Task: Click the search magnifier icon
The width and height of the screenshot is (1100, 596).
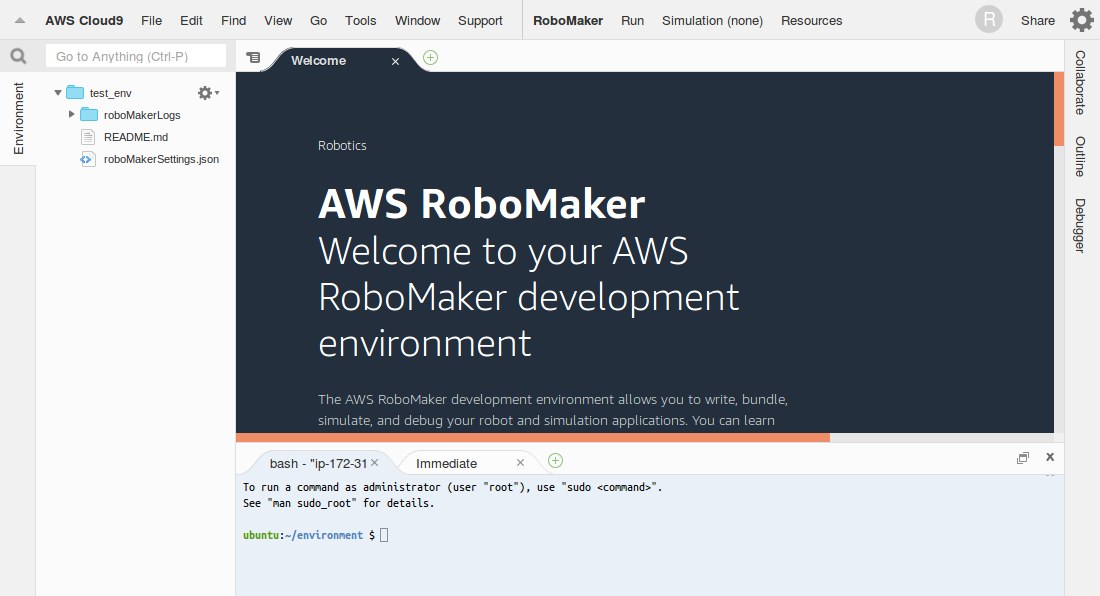Action: click(18, 56)
